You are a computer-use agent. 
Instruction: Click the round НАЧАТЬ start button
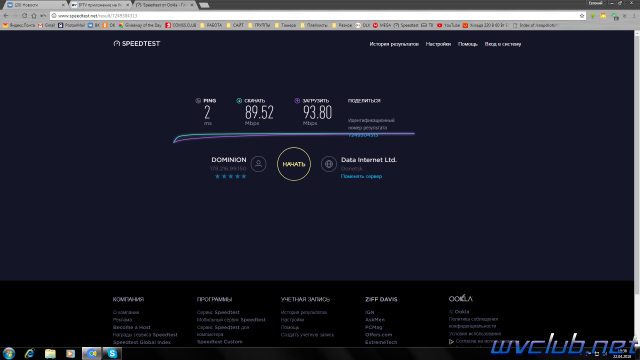click(294, 164)
